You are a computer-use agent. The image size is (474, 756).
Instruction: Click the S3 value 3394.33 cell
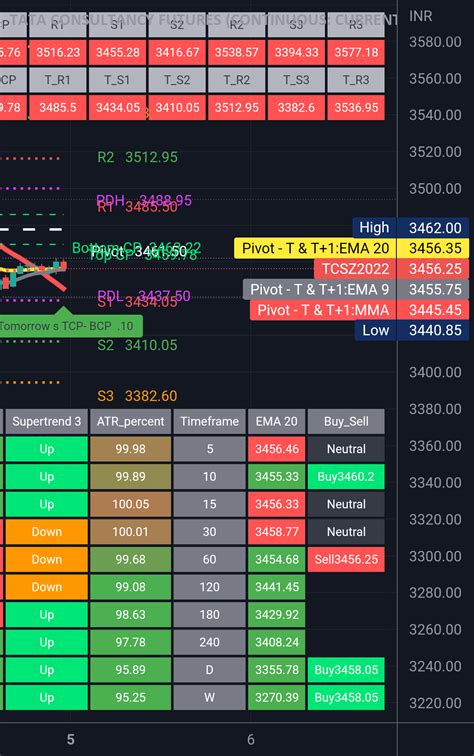tap(296, 52)
